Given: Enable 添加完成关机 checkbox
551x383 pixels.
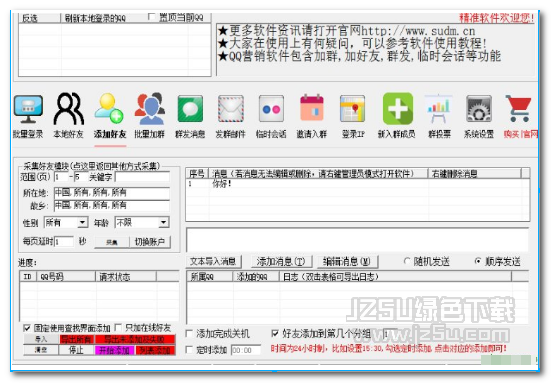Looking at the screenshot, I should pos(189,333).
